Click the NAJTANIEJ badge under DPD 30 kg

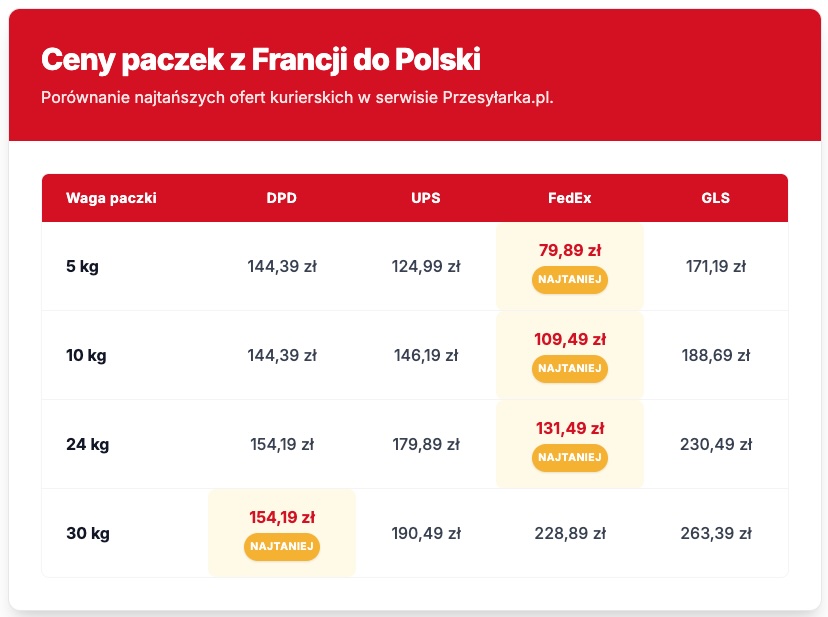(x=282, y=546)
